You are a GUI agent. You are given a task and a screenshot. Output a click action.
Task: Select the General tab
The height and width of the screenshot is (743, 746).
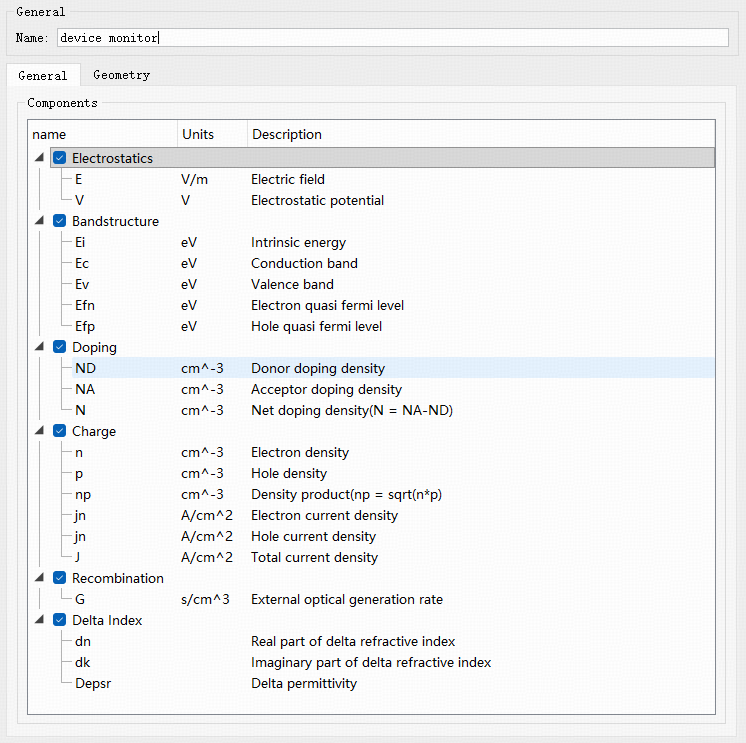(x=43, y=76)
